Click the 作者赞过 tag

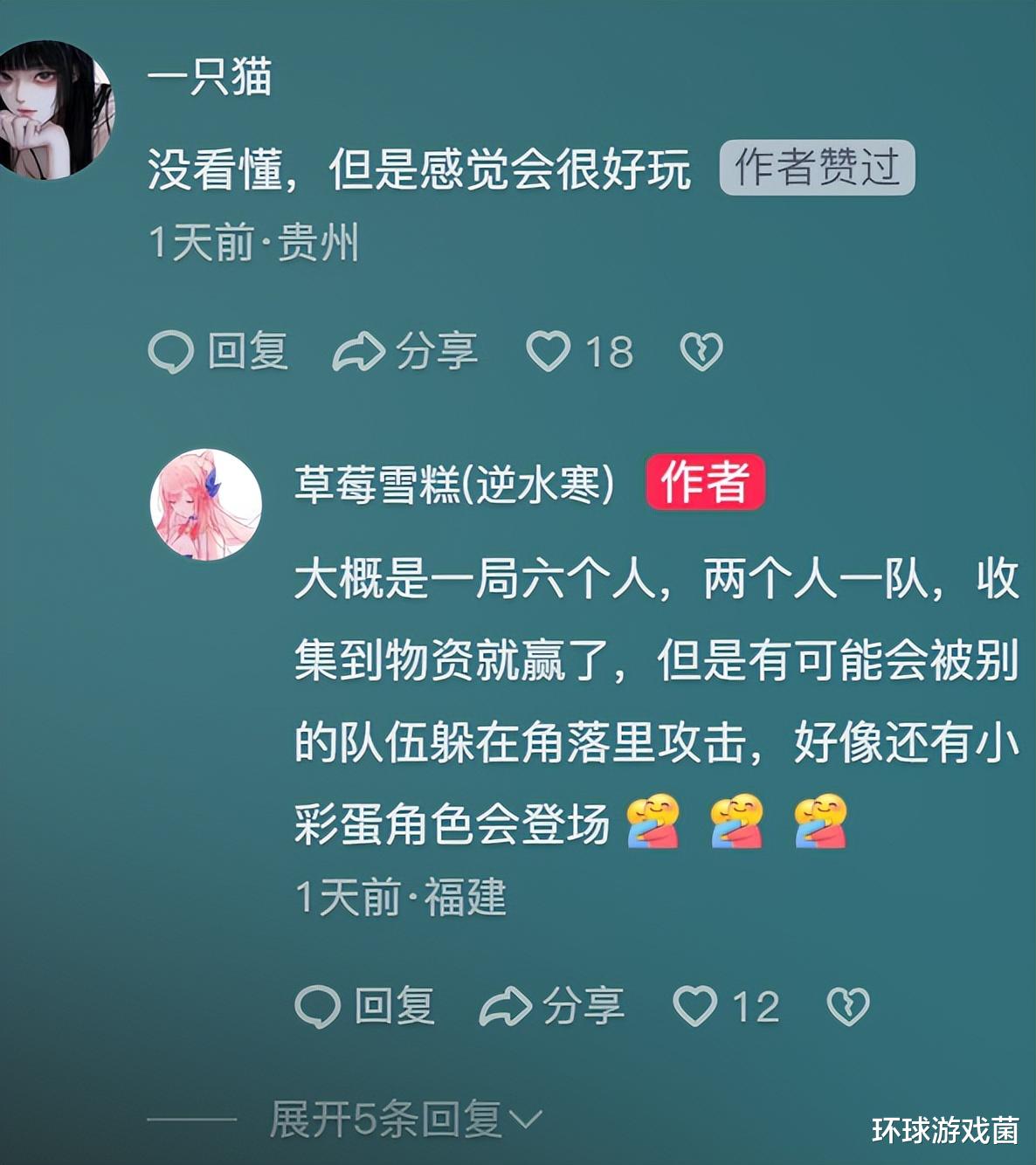[817, 167]
